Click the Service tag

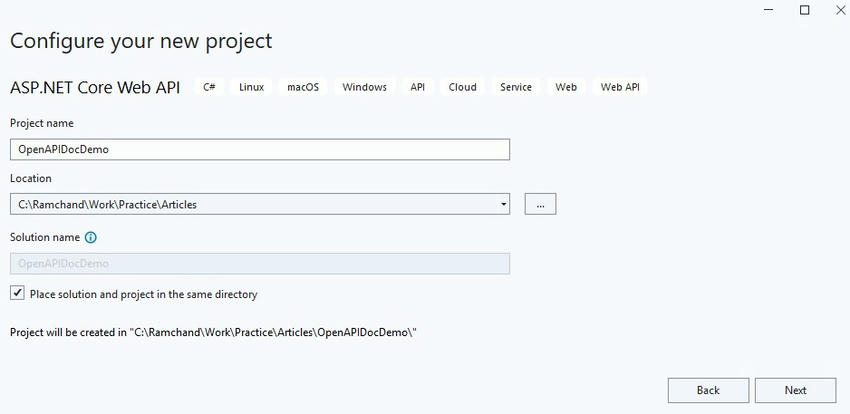516,87
